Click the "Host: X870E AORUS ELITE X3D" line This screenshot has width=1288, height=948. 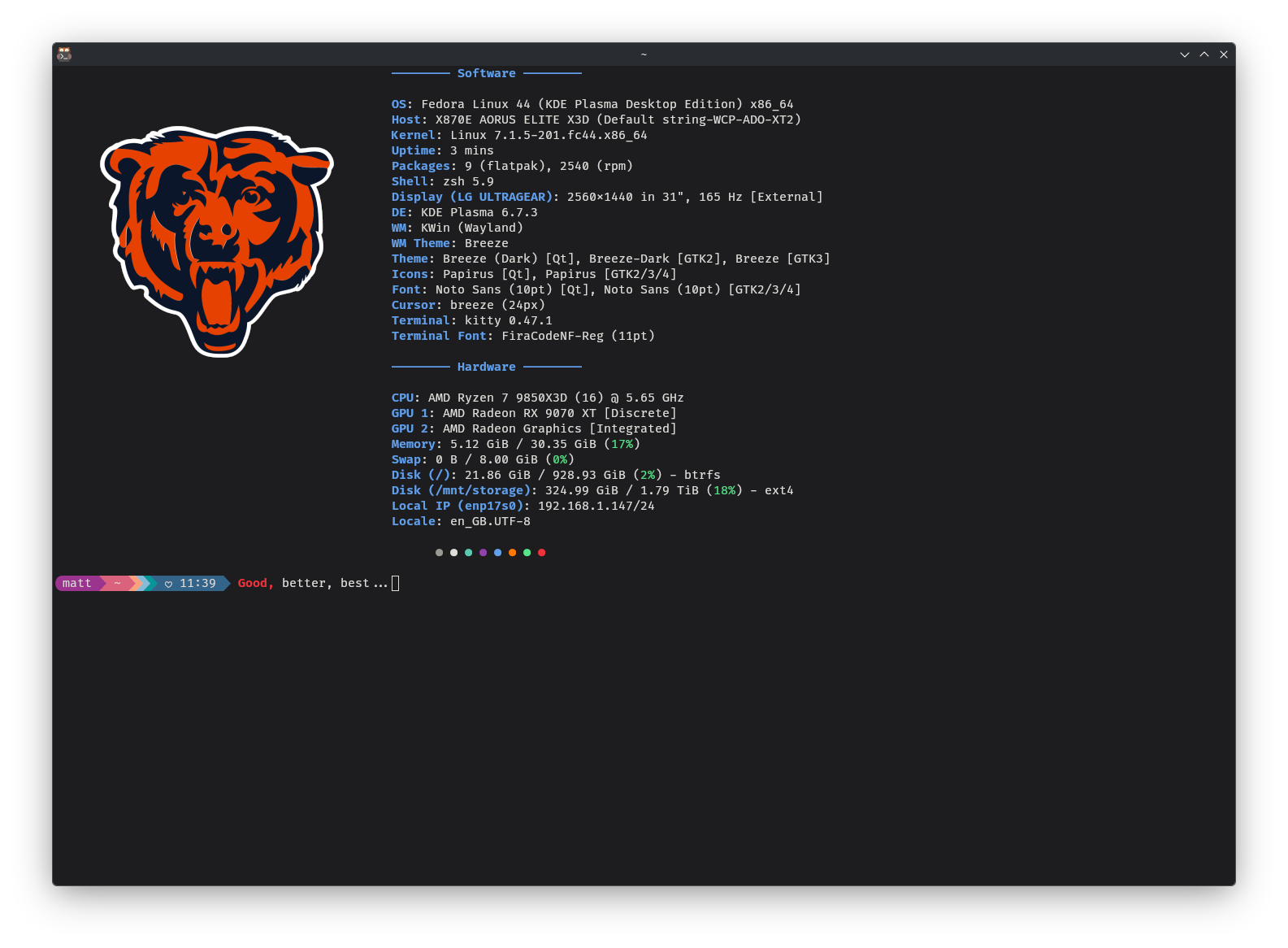[x=596, y=120]
